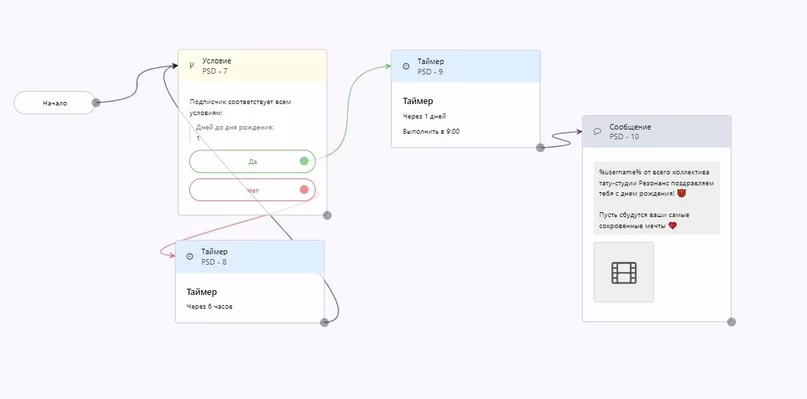Click the output connector dot of the Сообщение block

(x=731, y=322)
